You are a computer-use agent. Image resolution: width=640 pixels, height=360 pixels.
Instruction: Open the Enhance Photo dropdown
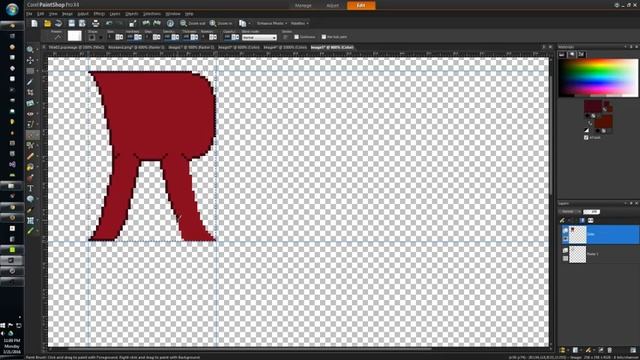click(x=272, y=23)
